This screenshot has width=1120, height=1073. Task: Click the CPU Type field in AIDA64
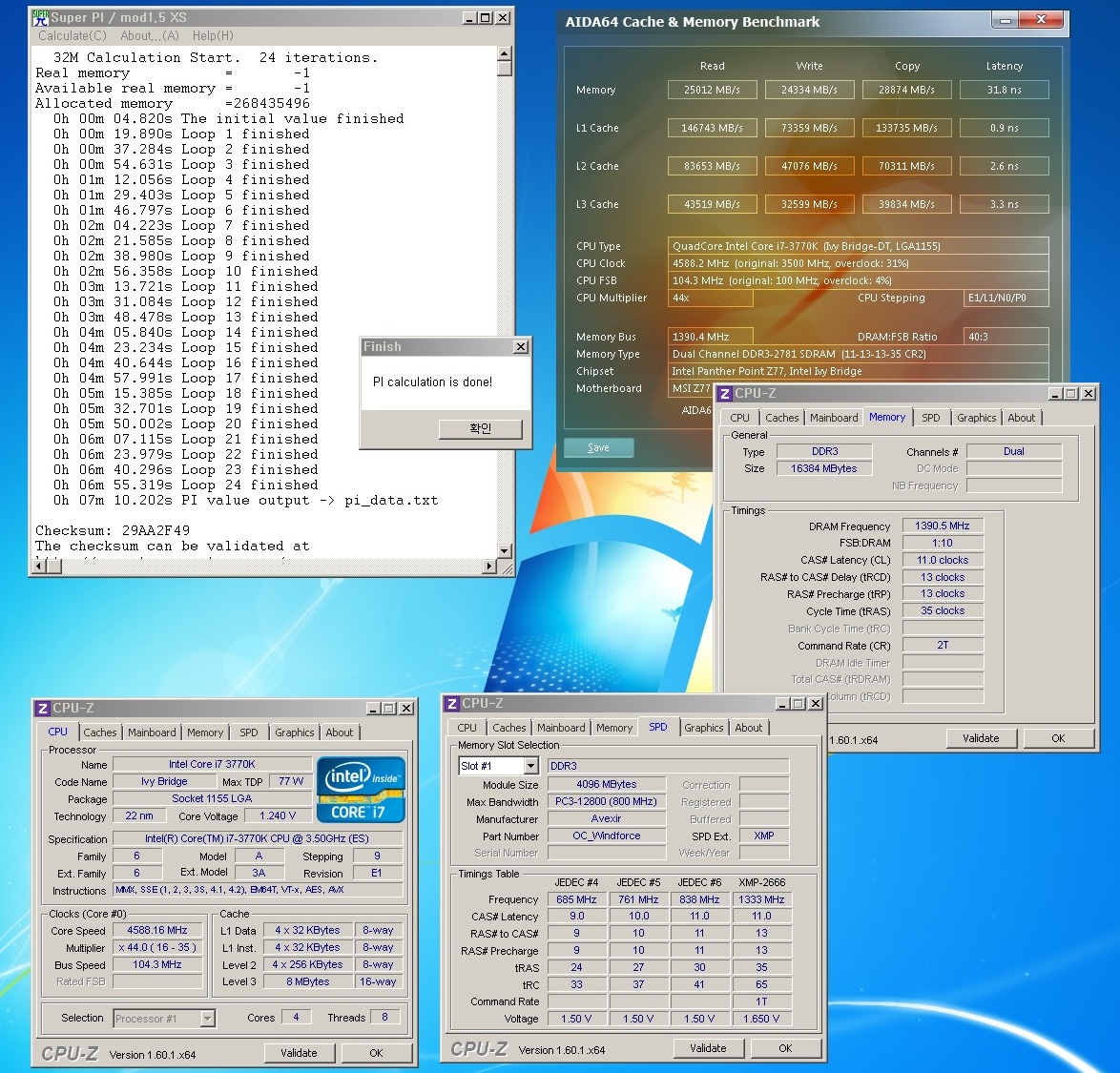click(859, 245)
